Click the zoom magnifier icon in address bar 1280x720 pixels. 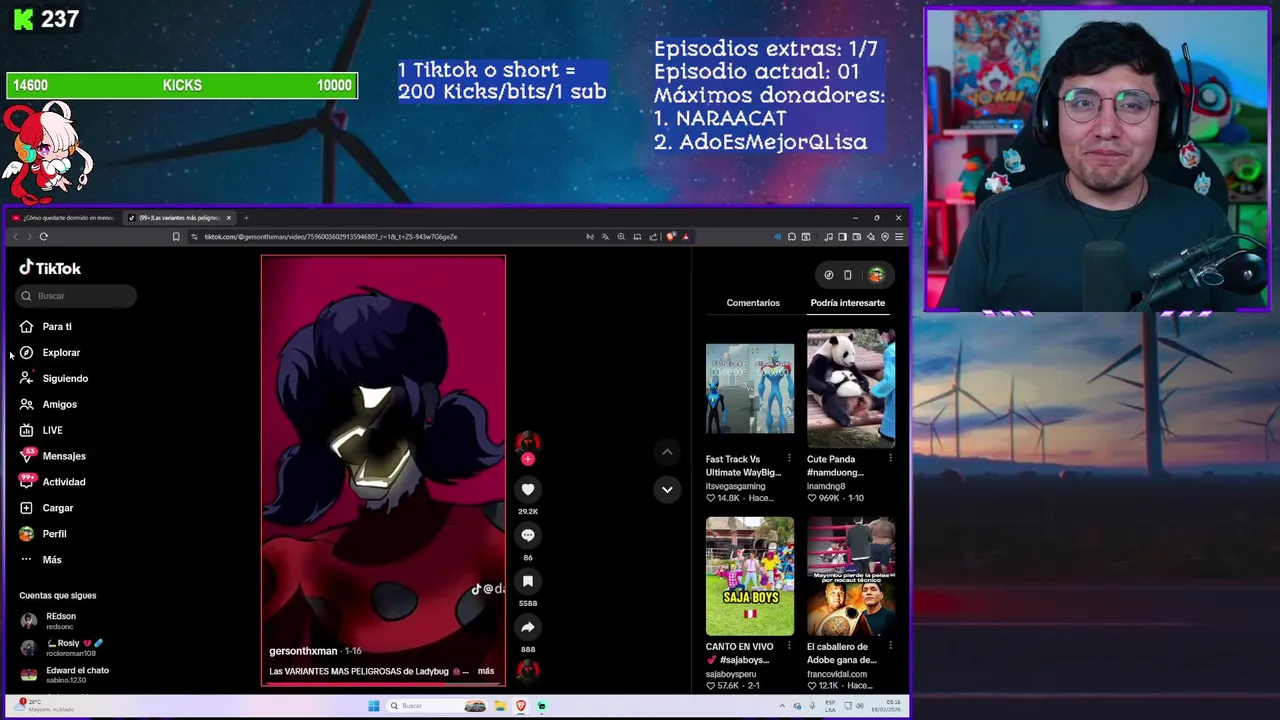coord(621,237)
